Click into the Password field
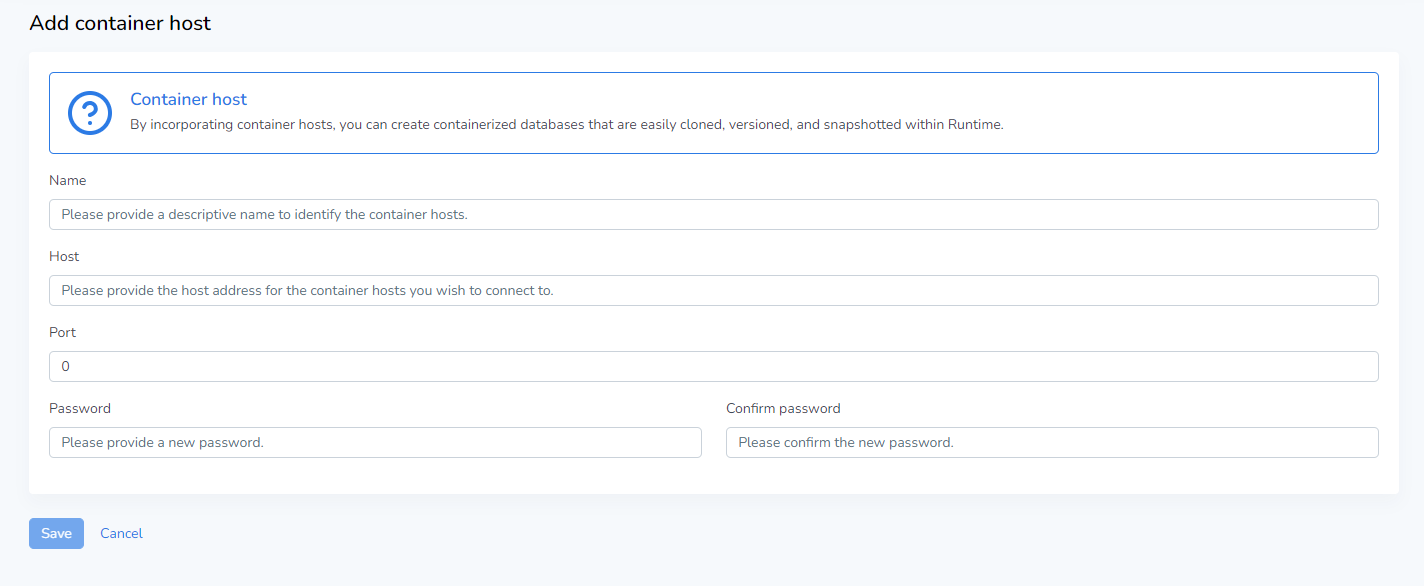Screen dimensions: 1424x586 tap(375, 442)
